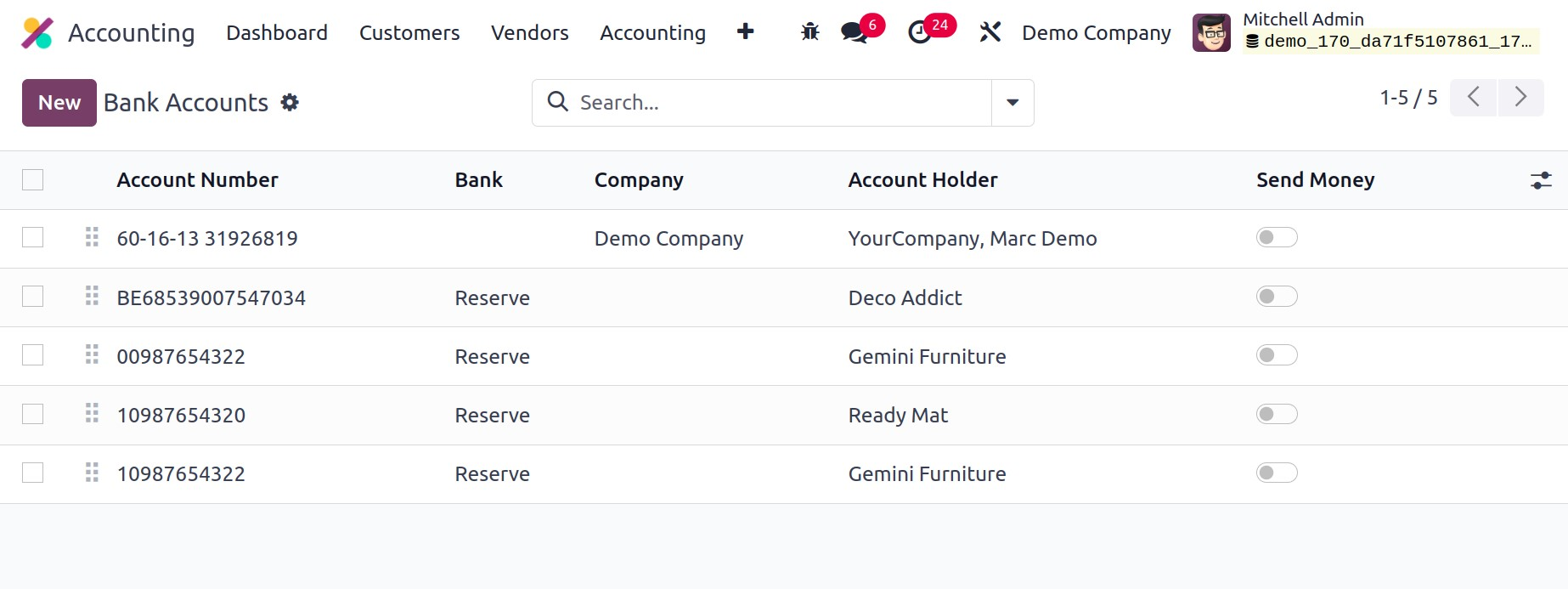Open optional columns settings icon
Image resolution: width=1568 pixels, height=589 pixels.
pos(1540,180)
